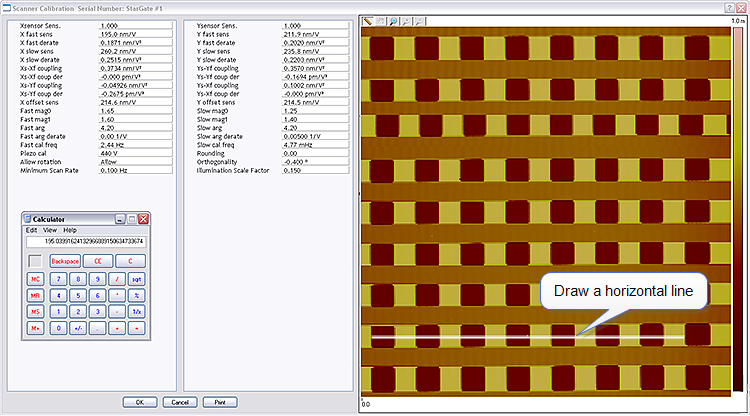Click digit 3 on the Calculator
Screen dimensions: 750x416
98,312
